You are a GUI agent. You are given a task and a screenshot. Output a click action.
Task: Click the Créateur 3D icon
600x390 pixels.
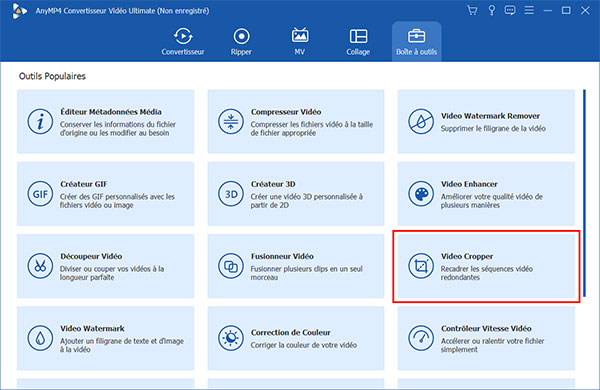(230, 194)
